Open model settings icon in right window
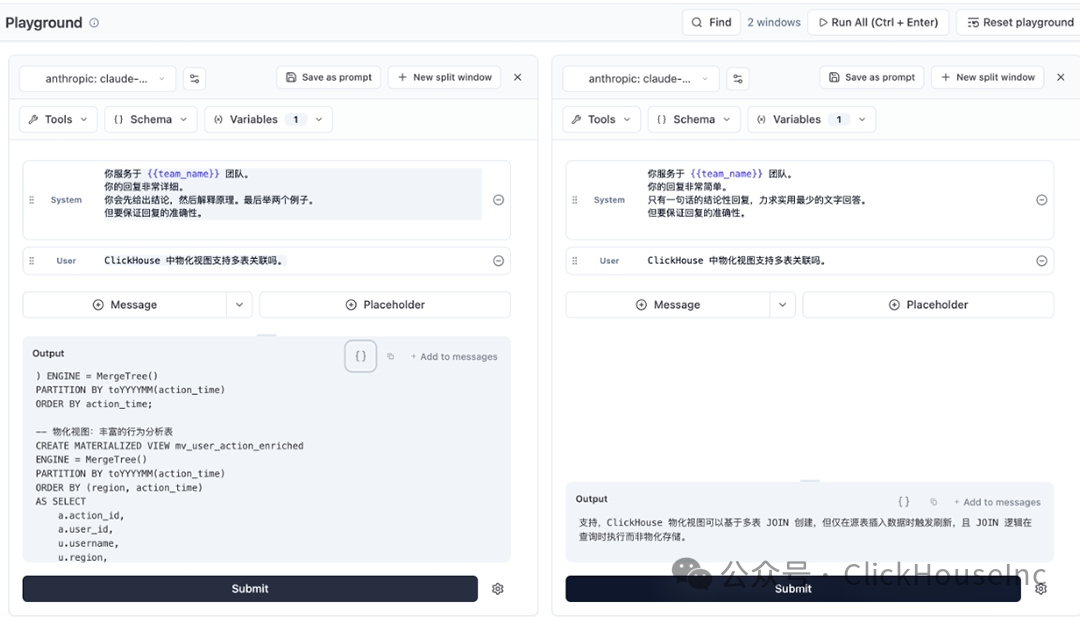 pos(738,79)
